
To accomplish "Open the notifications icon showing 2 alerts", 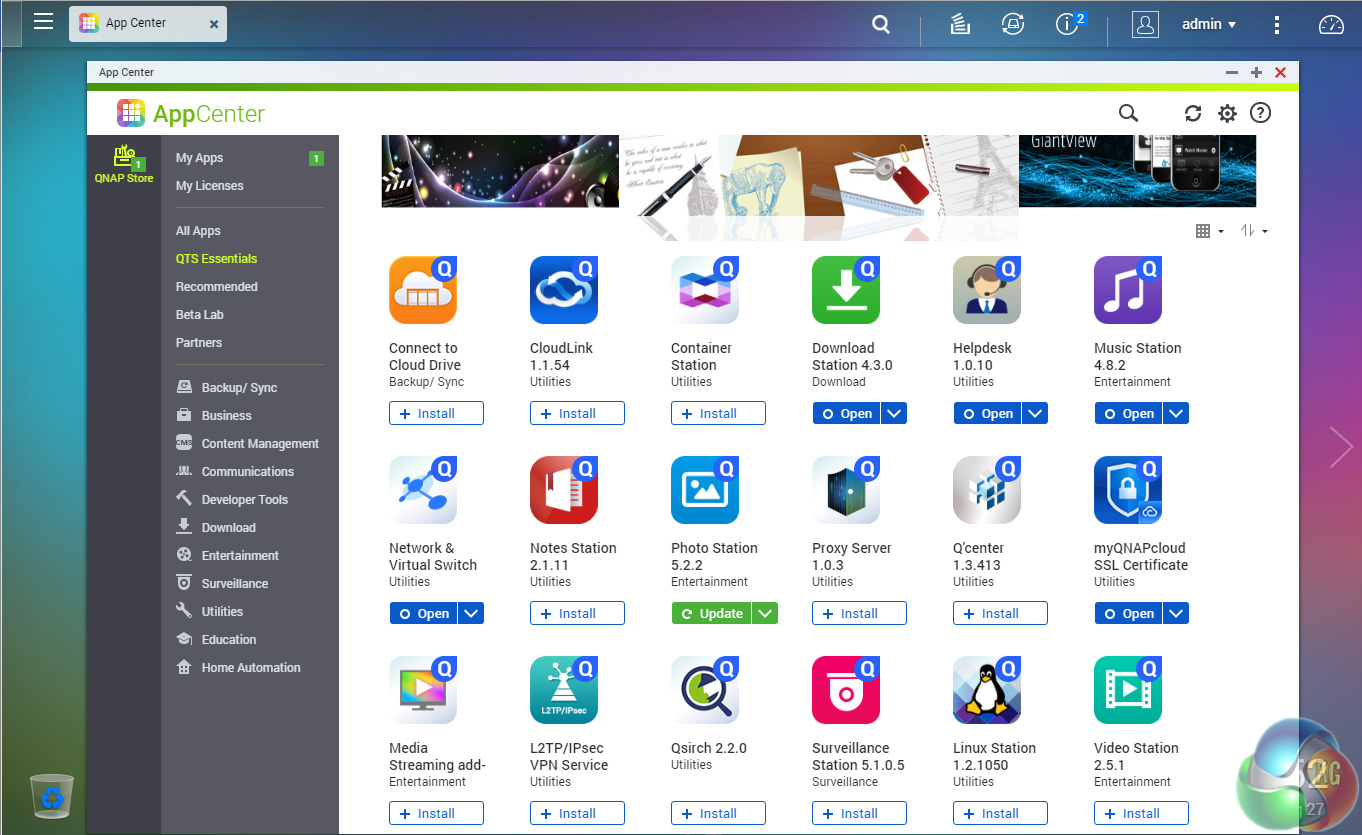I will [1067, 24].
